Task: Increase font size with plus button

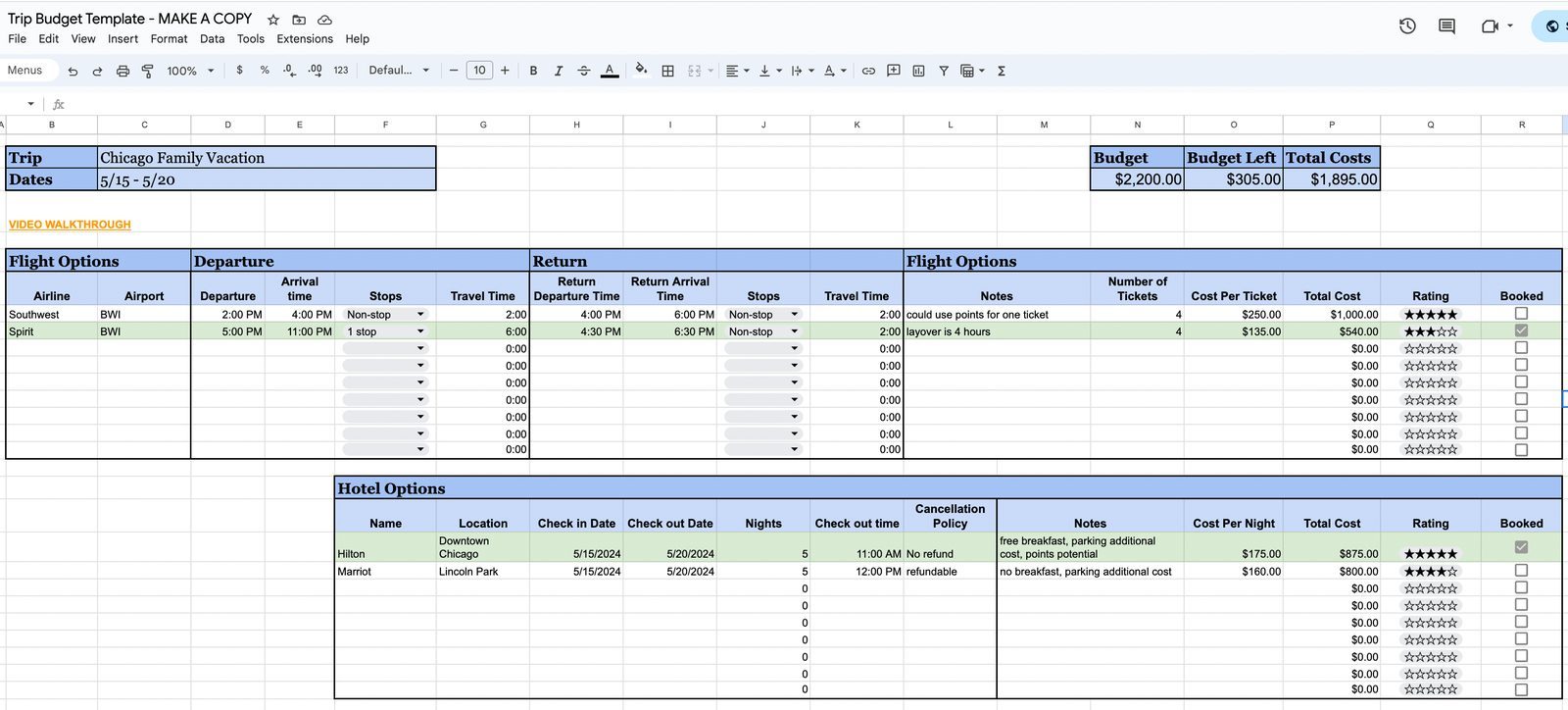Action: tap(505, 71)
